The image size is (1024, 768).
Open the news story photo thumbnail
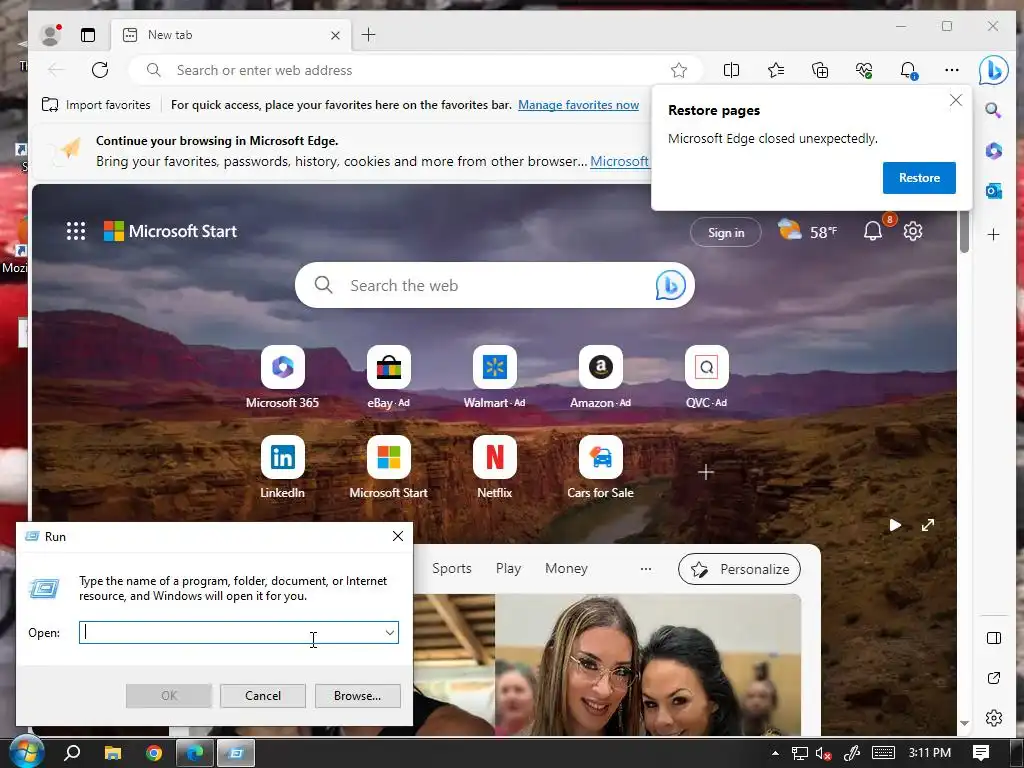coord(607,664)
